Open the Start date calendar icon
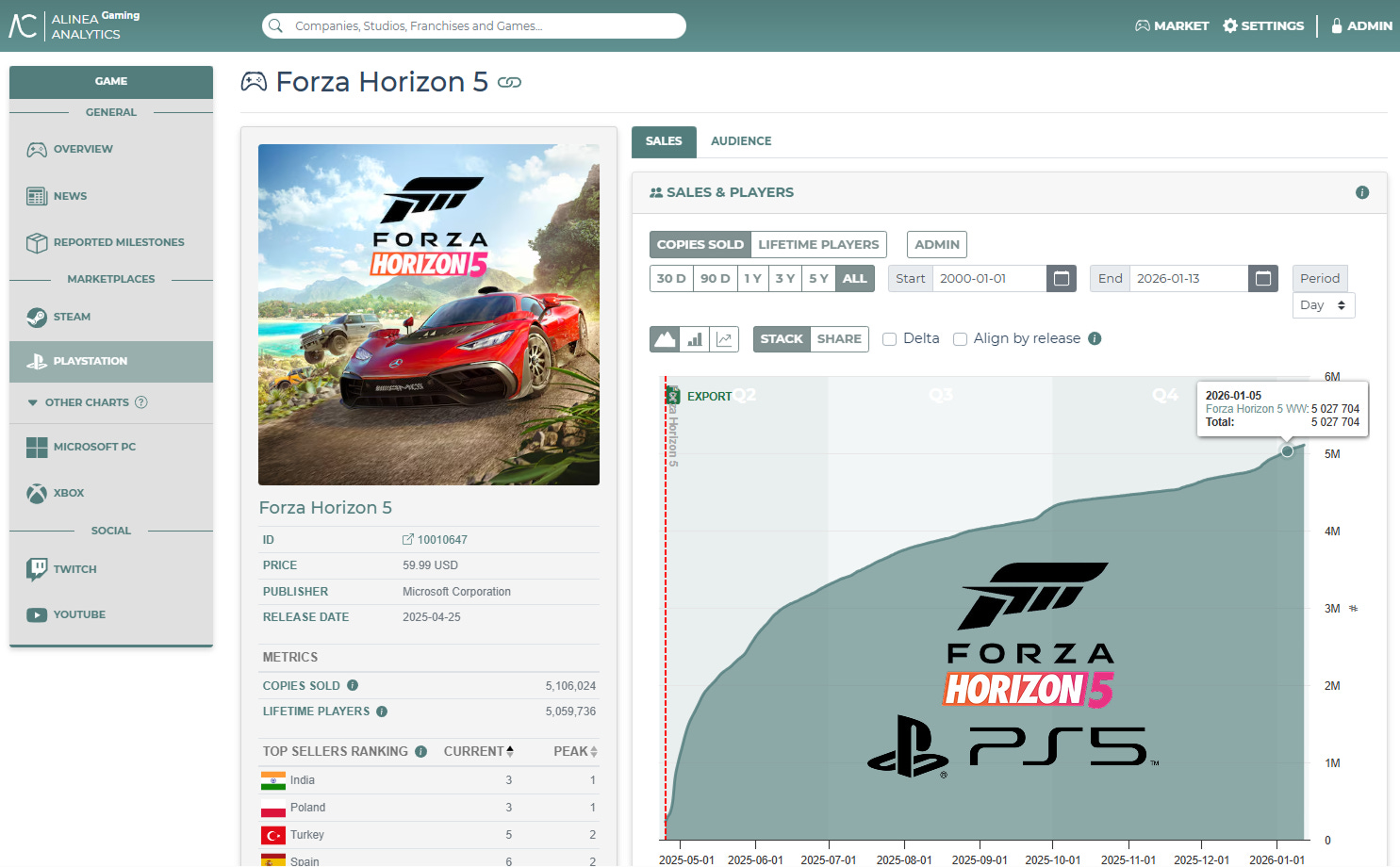Screen dimensions: 1400x867 point(1062,278)
